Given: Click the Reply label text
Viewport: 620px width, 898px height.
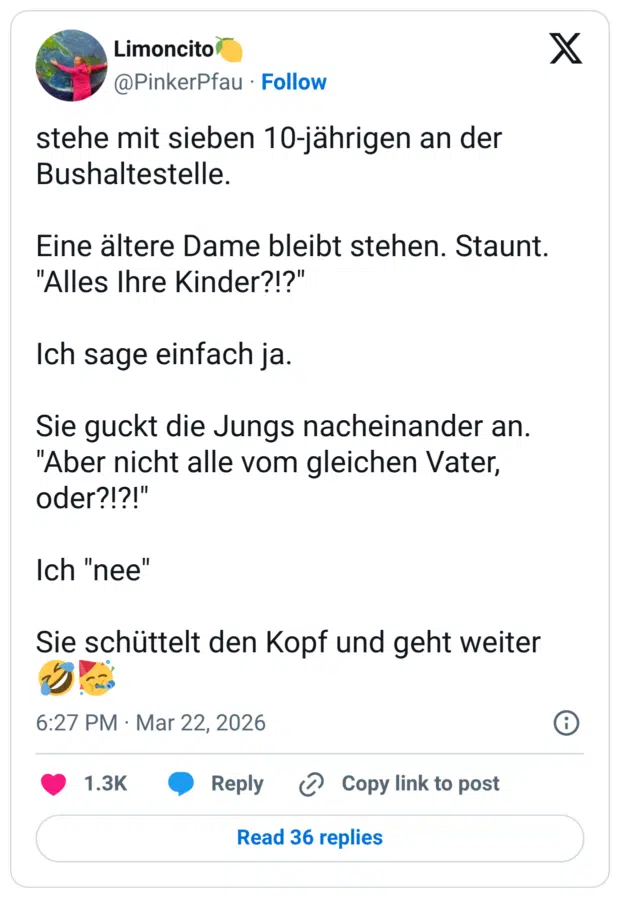Looking at the screenshot, I should click(x=237, y=784).
